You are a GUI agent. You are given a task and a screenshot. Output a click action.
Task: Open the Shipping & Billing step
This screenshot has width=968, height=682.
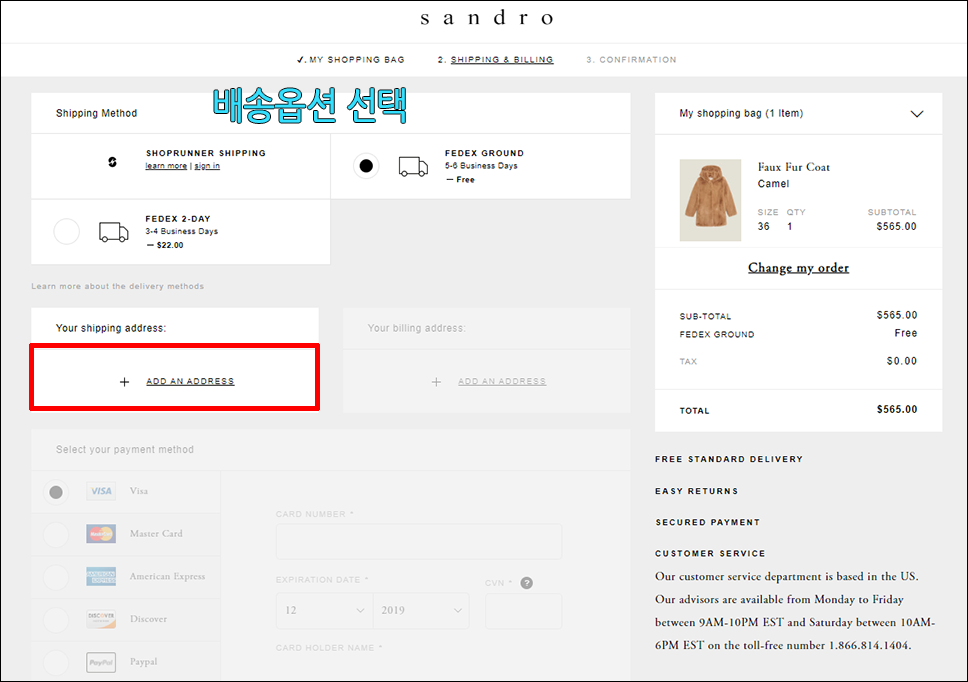(x=501, y=60)
